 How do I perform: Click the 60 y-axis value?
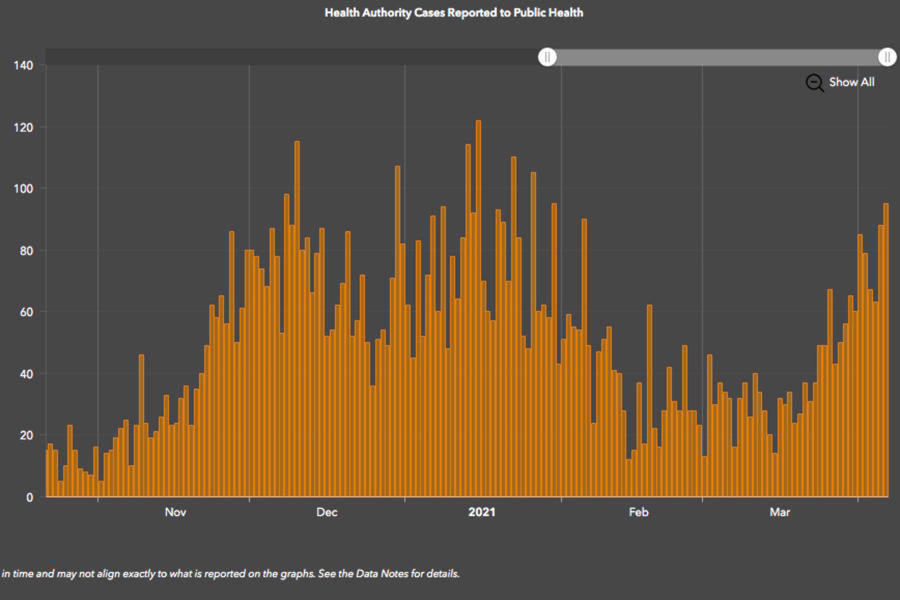pyautogui.click(x=26, y=312)
